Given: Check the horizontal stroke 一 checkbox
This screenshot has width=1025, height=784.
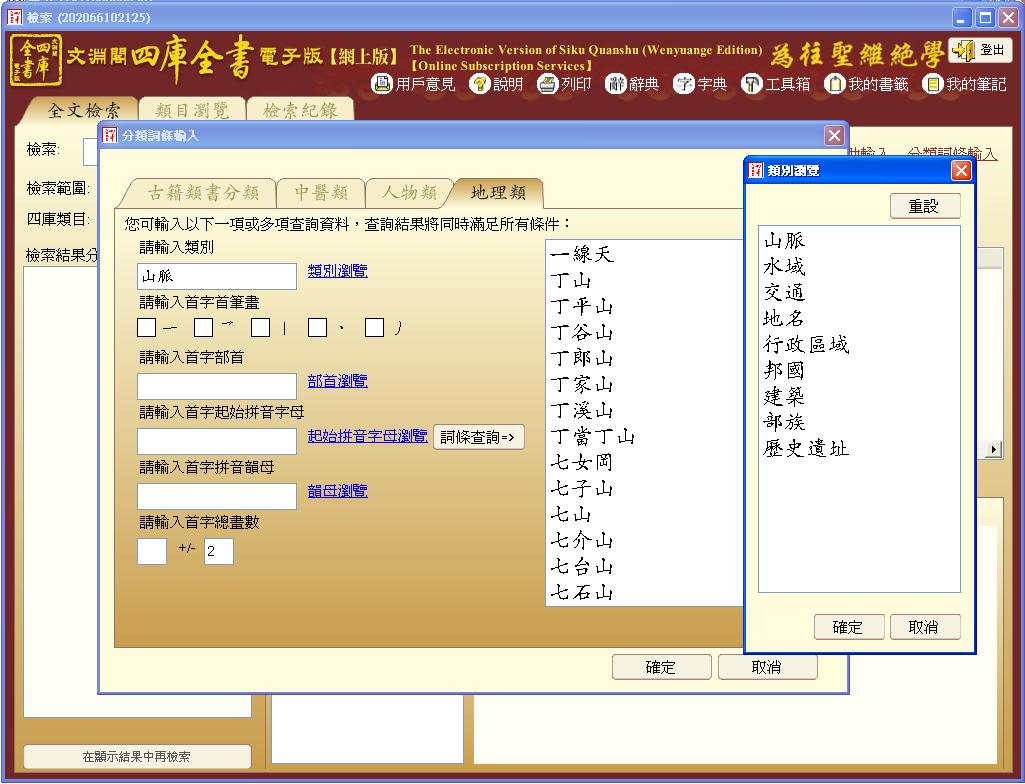Looking at the screenshot, I should click(x=147, y=328).
